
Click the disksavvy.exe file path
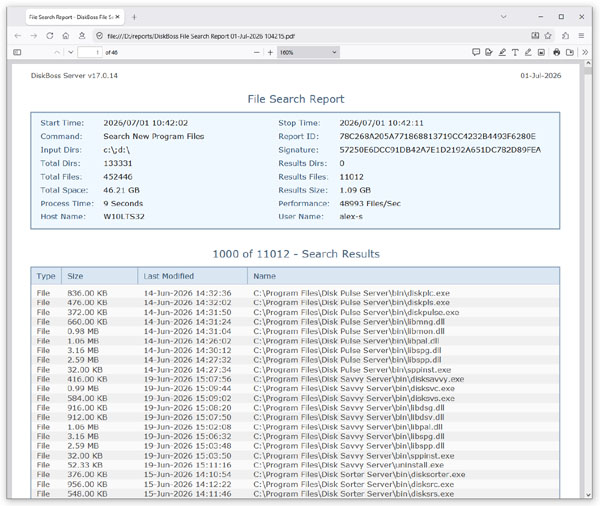pyautogui.click(x=359, y=379)
